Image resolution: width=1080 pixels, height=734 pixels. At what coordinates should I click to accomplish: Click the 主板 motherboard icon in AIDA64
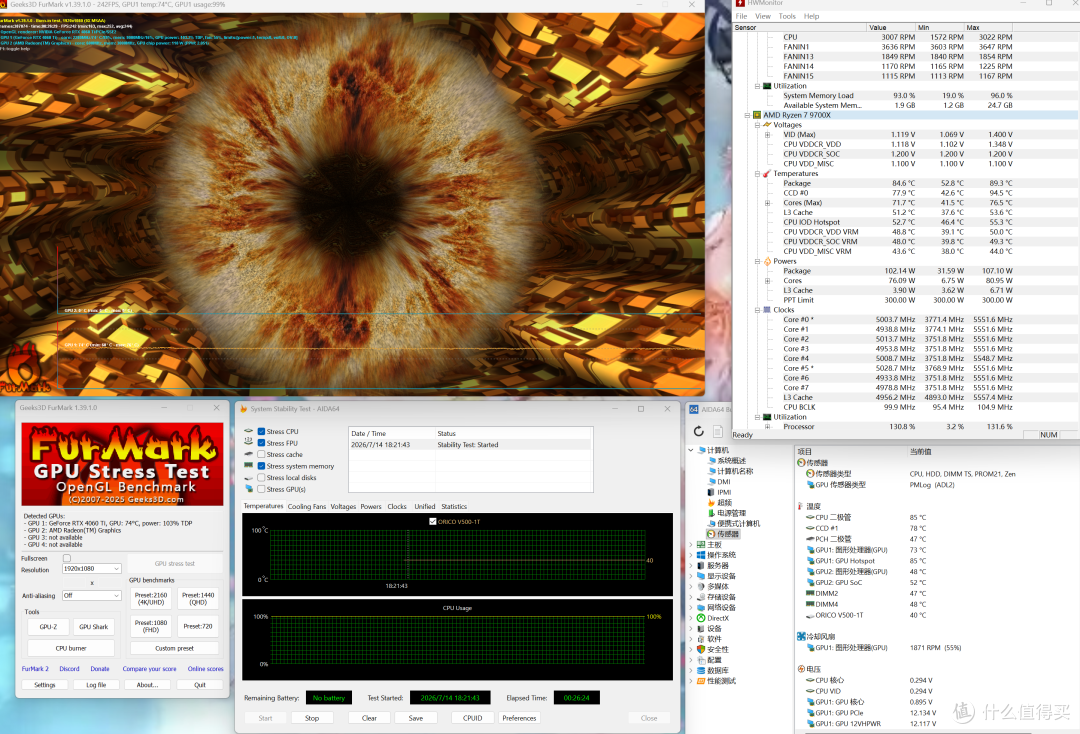[701, 545]
